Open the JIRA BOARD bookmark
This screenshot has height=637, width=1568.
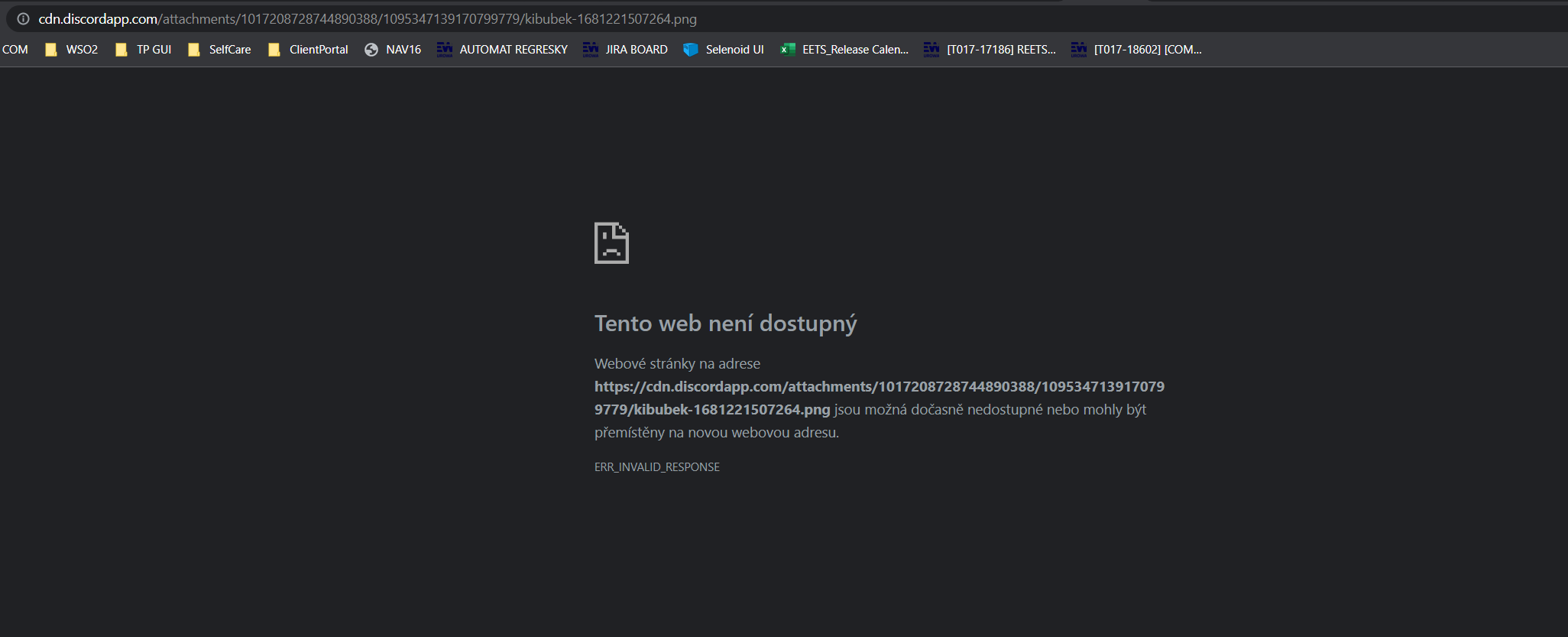pyautogui.click(x=625, y=50)
